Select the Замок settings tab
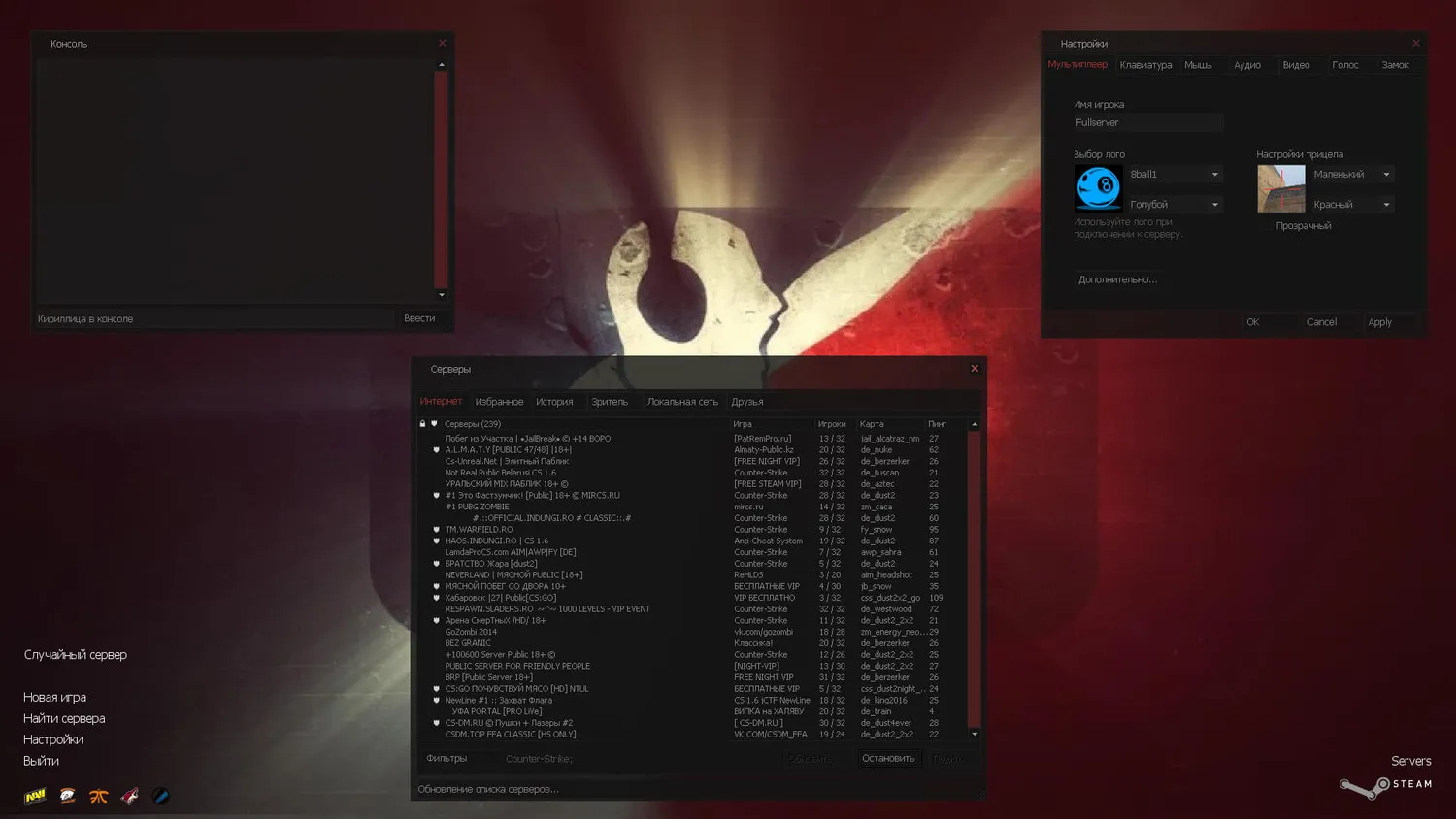Viewport: 1456px width, 819px height. (1395, 65)
